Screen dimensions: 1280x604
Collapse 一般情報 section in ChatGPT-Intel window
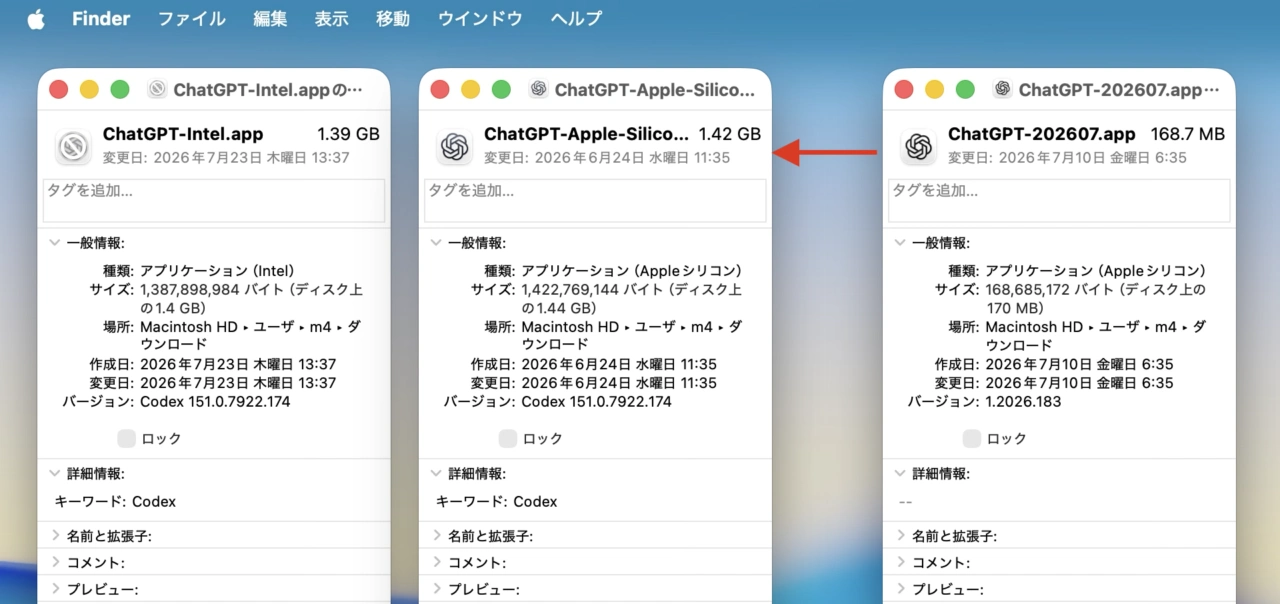(x=55, y=243)
